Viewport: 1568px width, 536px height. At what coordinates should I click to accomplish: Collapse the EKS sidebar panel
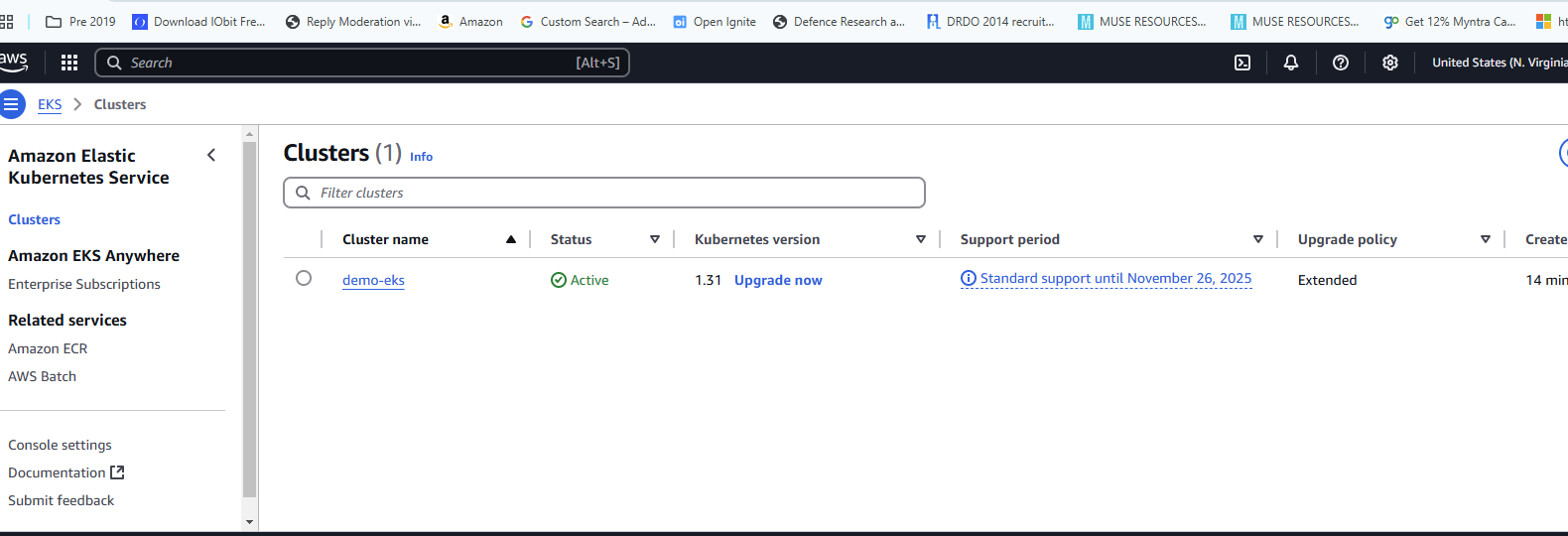(211, 155)
